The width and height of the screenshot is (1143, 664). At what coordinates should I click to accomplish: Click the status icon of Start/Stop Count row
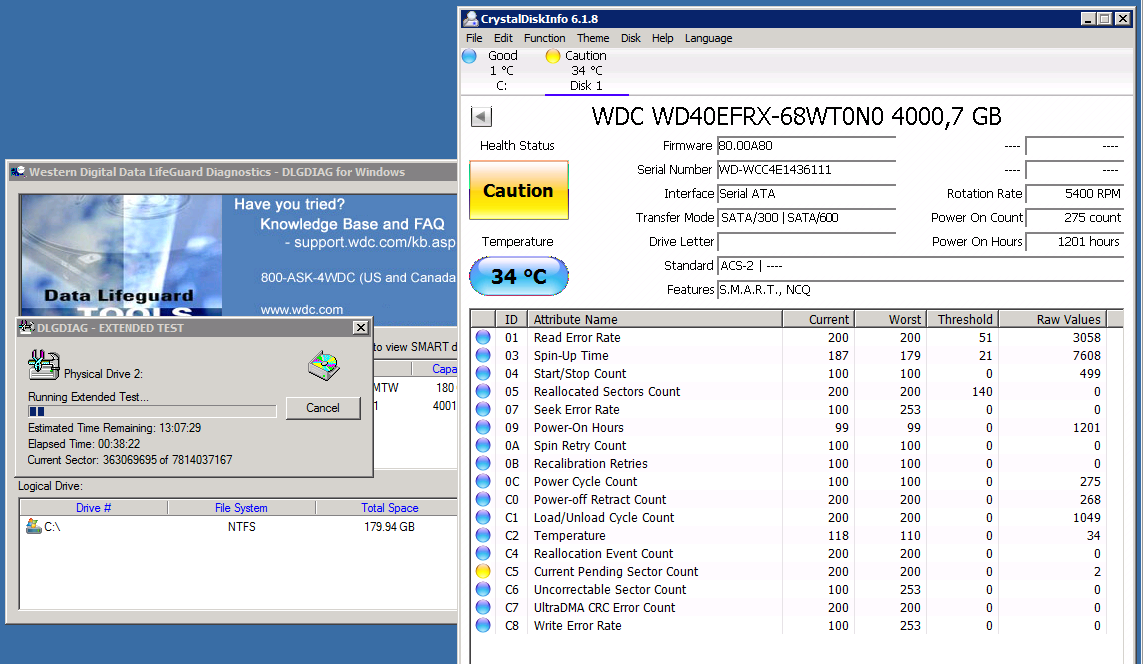483,373
